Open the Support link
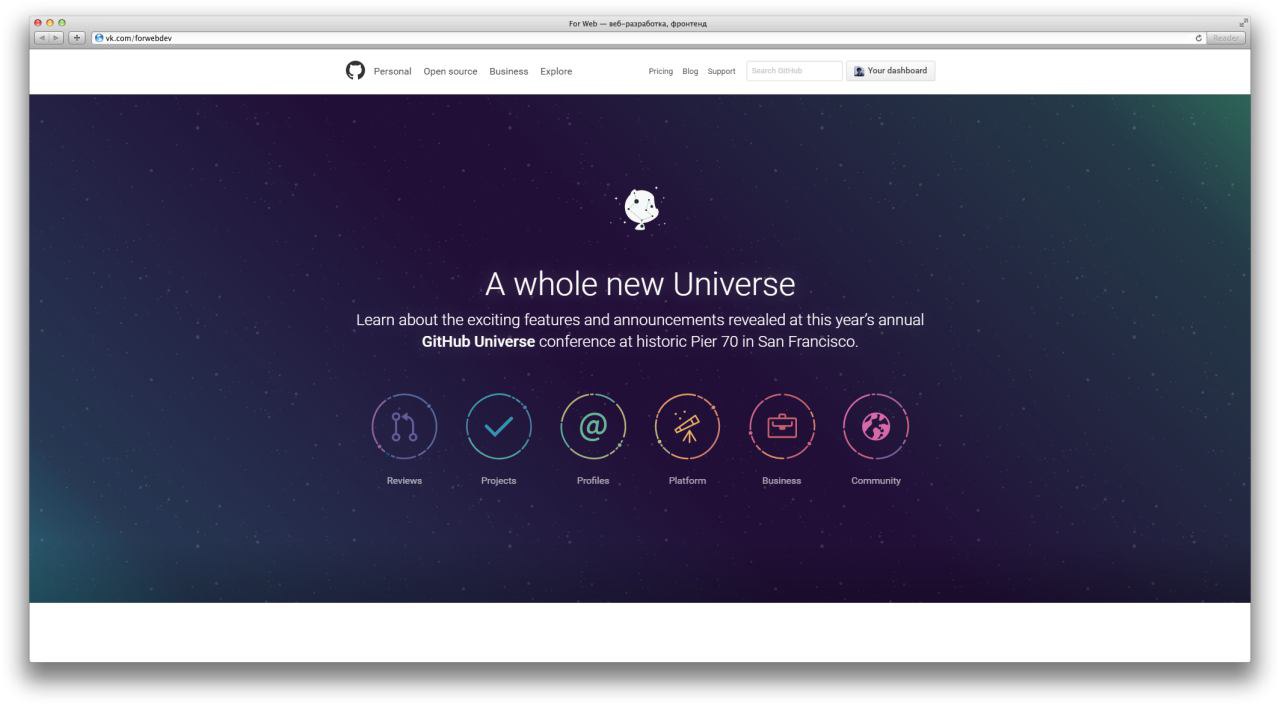1280x705 pixels. click(721, 71)
